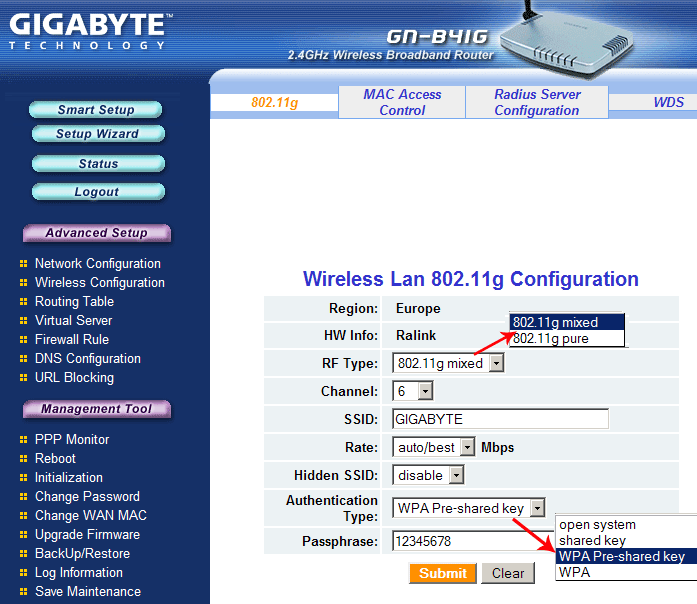Click the Ralink HW Info value
Image resolution: width=697 pixels, height=604 pixels.
(416, 335)
